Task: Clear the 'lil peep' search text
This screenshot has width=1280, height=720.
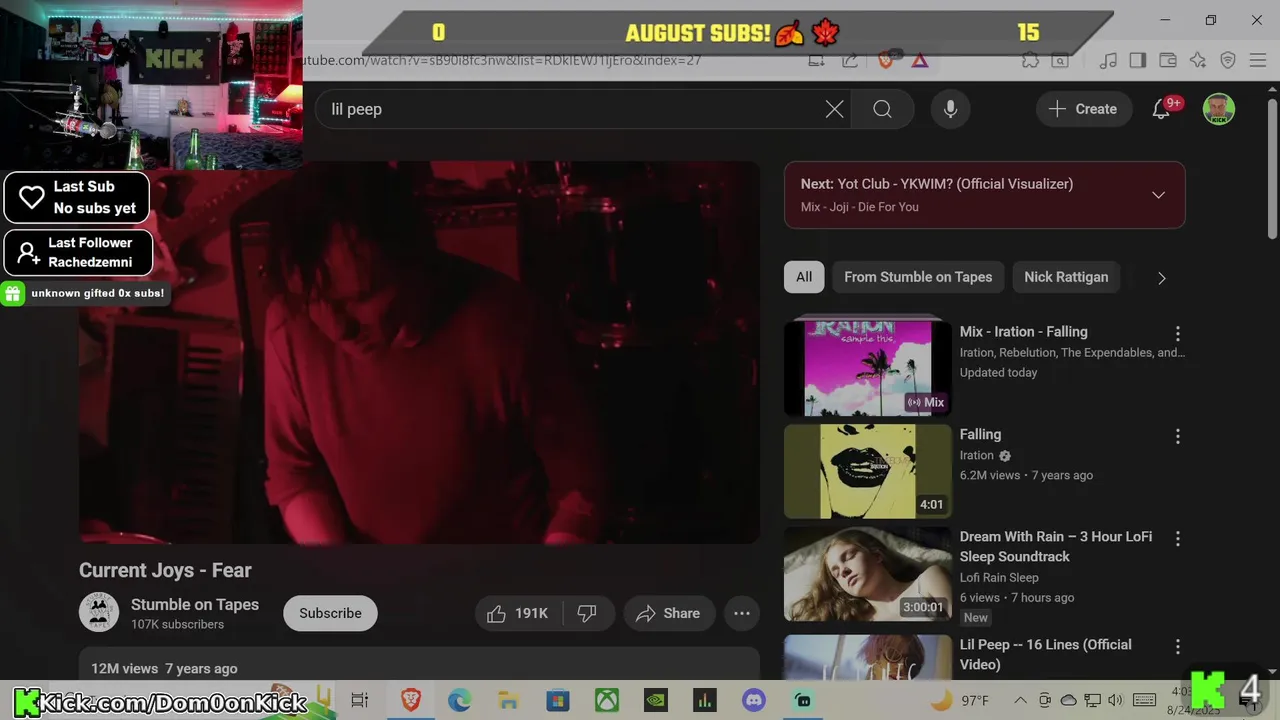Action: pos(834,109)
